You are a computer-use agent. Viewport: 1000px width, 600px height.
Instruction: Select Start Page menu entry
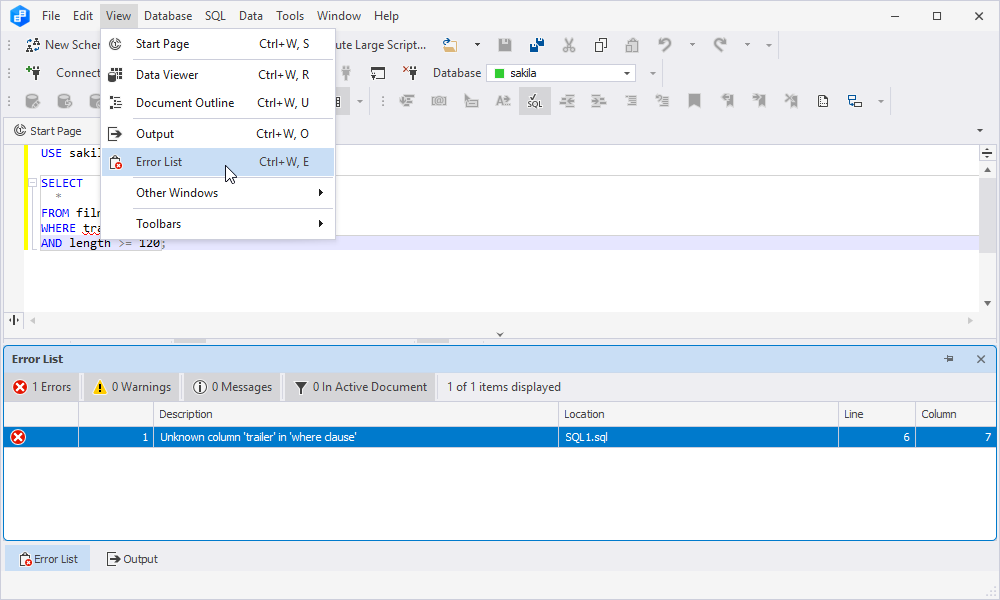(x=217, y=44)
